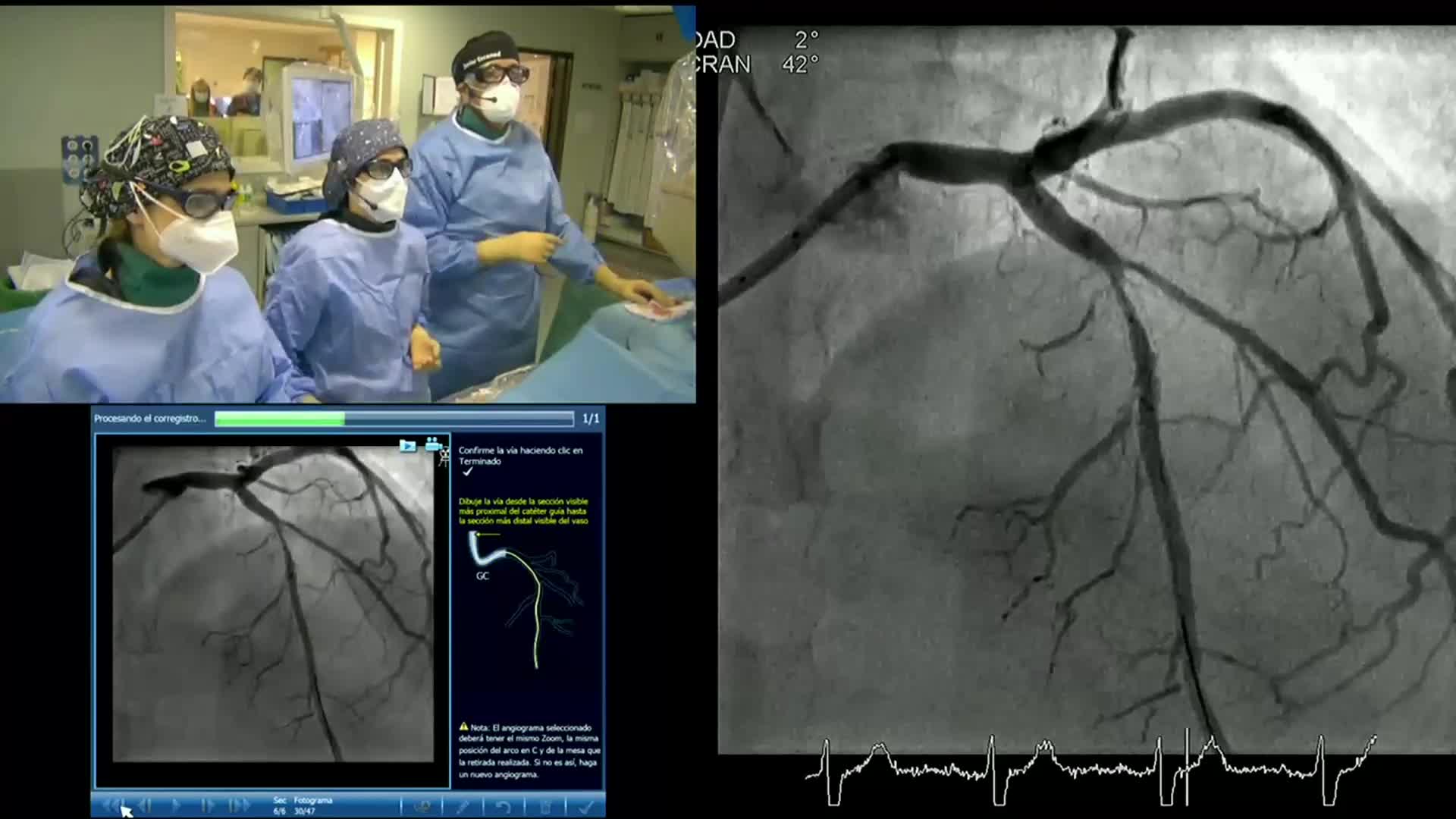The image size is (1456, 819).
Task: Click the pencil draw pathway tool
Action: tap(463, 807)
